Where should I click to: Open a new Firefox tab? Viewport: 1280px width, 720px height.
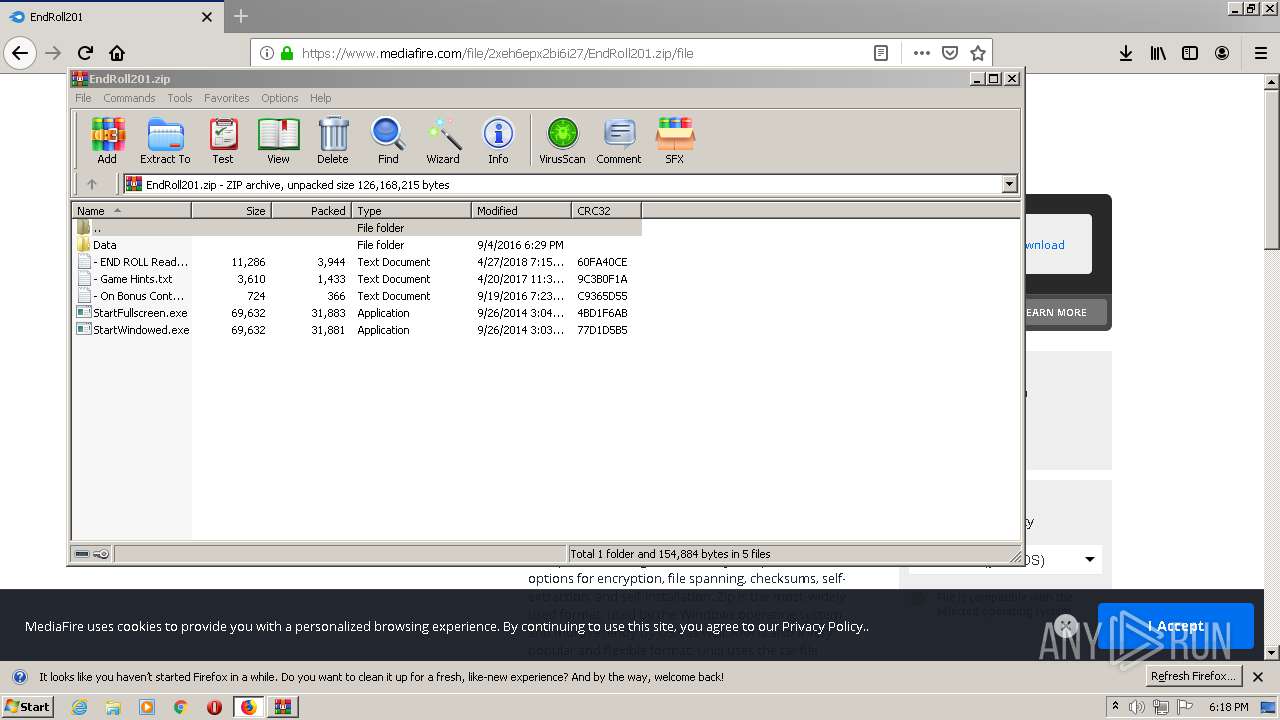240,16
